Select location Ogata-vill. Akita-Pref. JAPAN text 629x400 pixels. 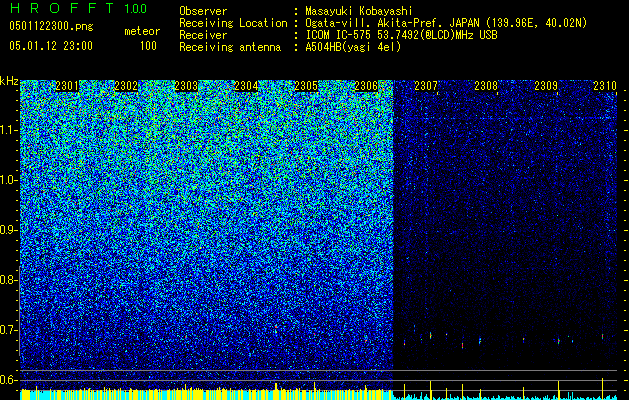[446, 23]
